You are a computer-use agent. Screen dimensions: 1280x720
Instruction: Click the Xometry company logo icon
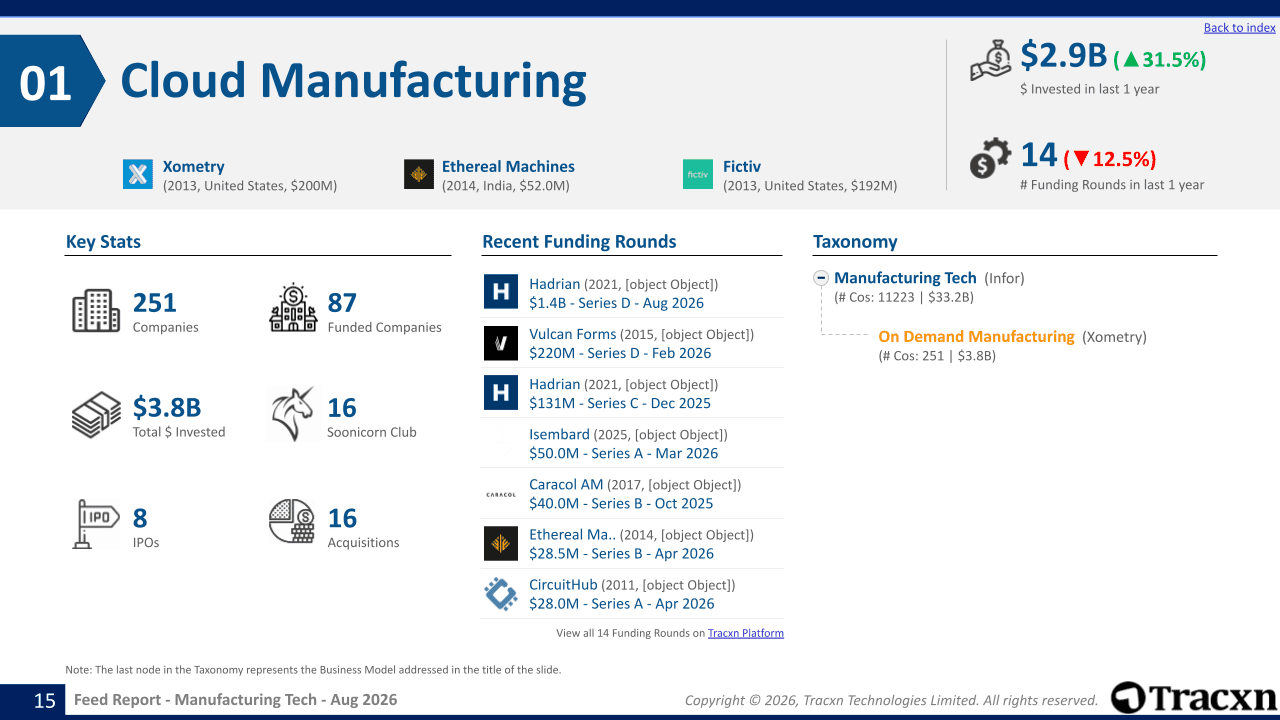tap(138, 174)
